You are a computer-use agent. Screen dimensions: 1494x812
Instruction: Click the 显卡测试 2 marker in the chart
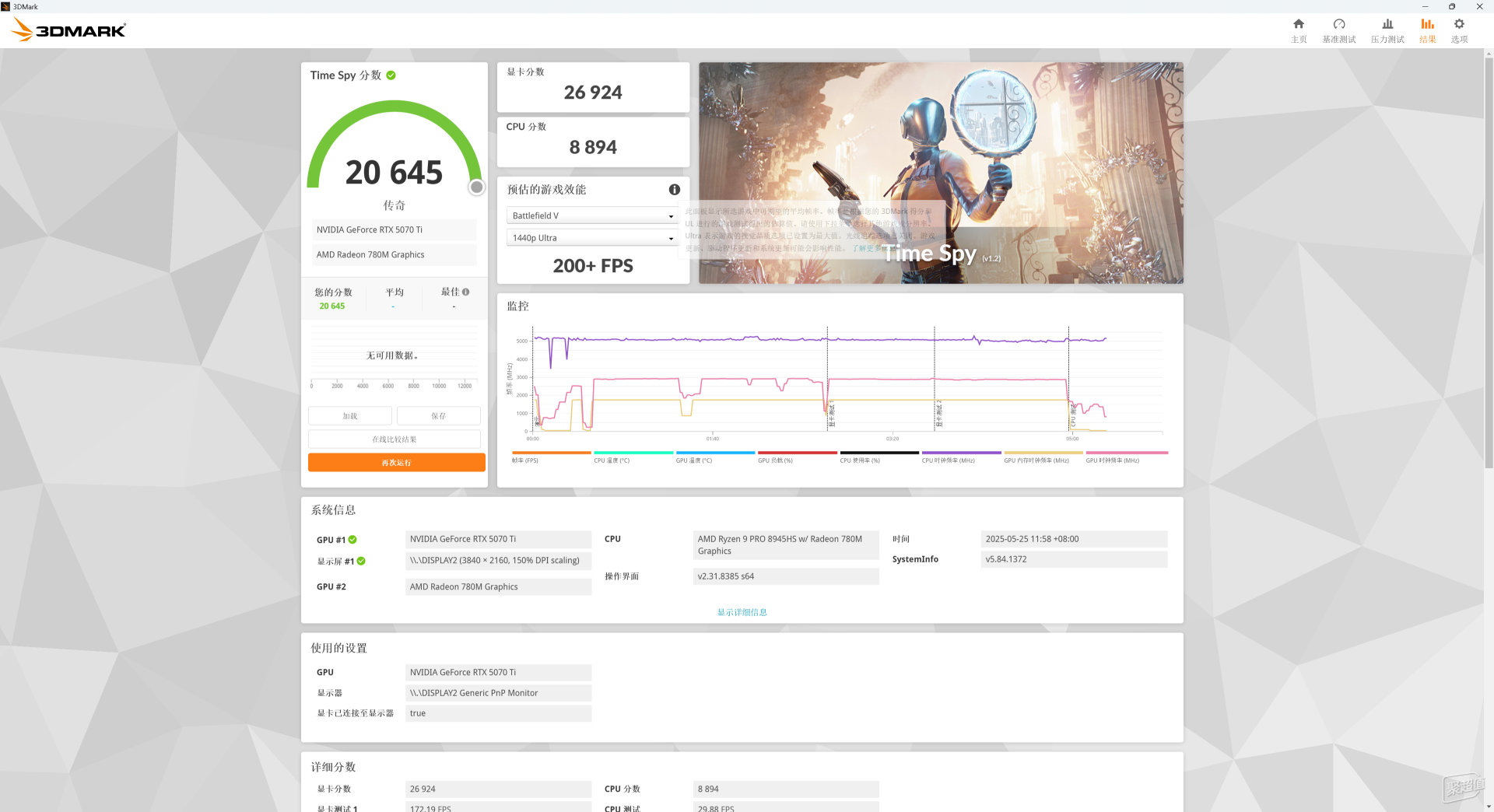click(938, 414)
